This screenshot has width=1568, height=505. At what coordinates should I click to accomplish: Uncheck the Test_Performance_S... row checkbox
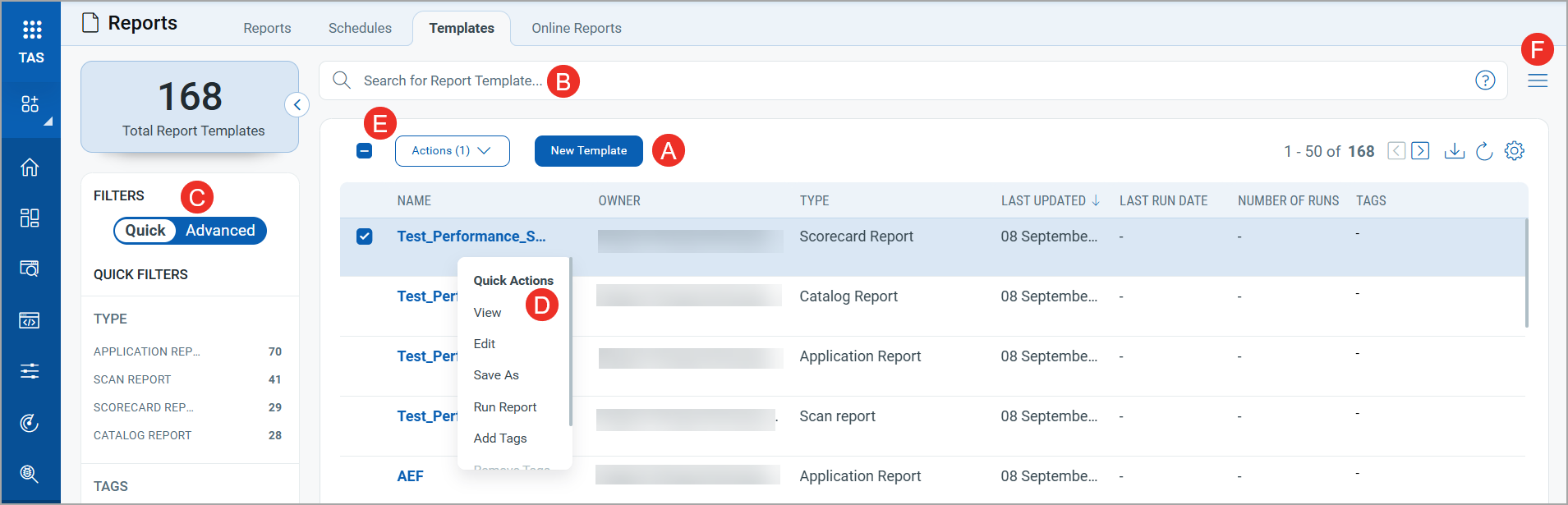(x=365, y=236)
